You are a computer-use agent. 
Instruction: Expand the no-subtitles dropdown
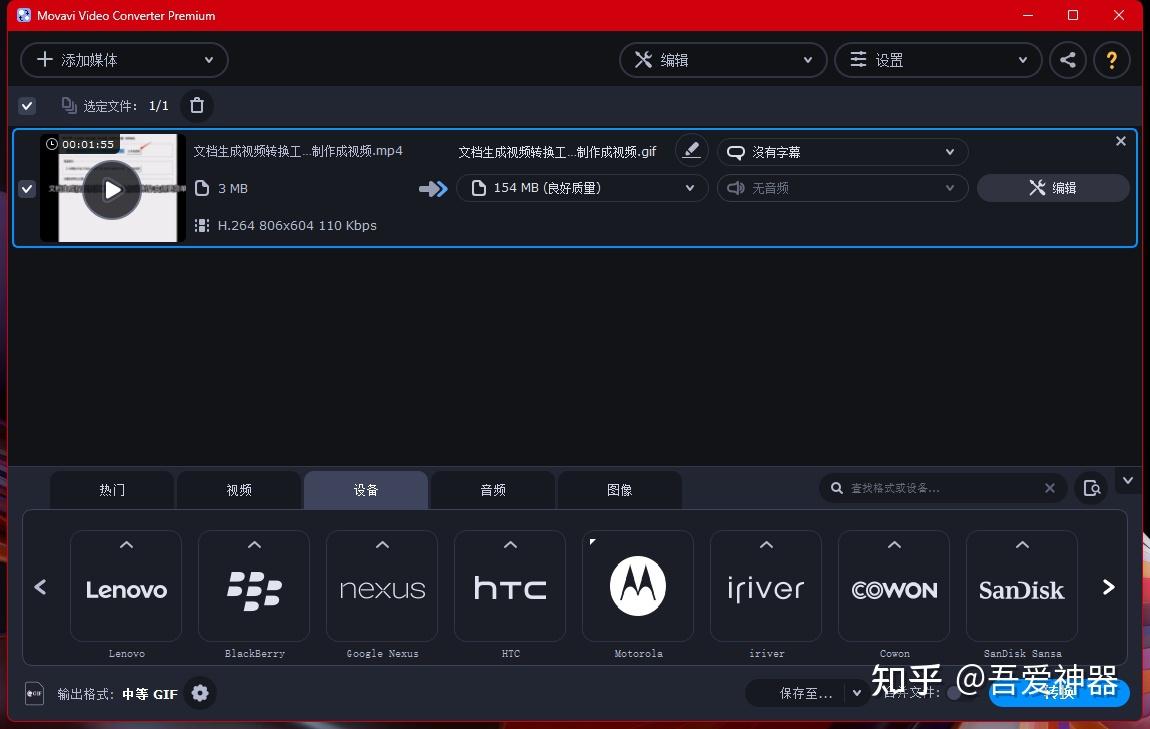click(x=843, y=152)
